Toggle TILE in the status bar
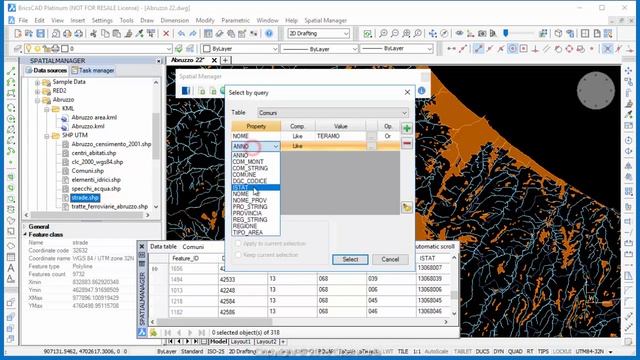Screen dimensions: 640x360 pyautogui.click(x=403, y=351)
